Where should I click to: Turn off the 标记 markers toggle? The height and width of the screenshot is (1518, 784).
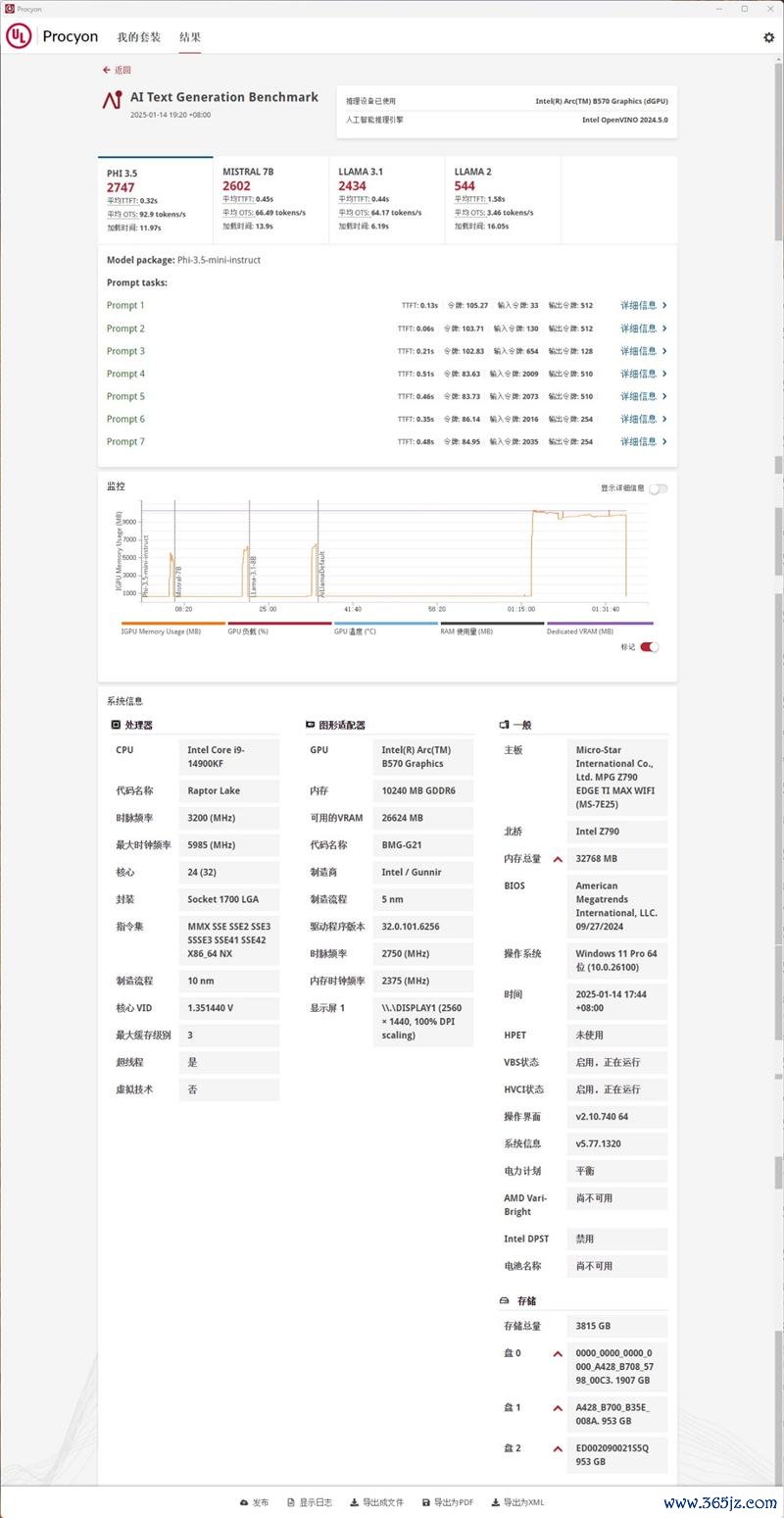click(650, 646)
